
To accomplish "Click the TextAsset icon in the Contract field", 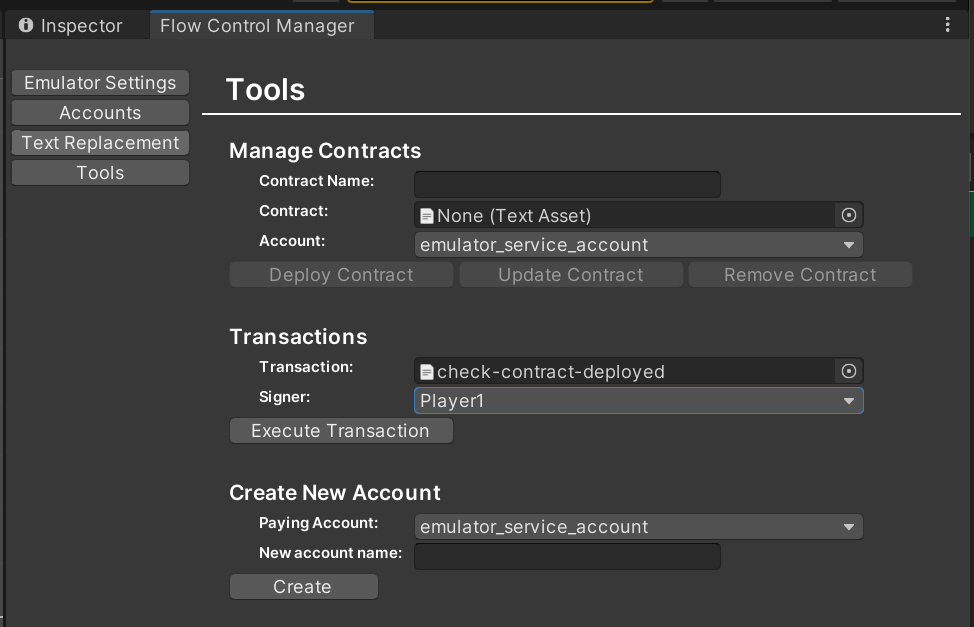I will (x=428, y=214).
